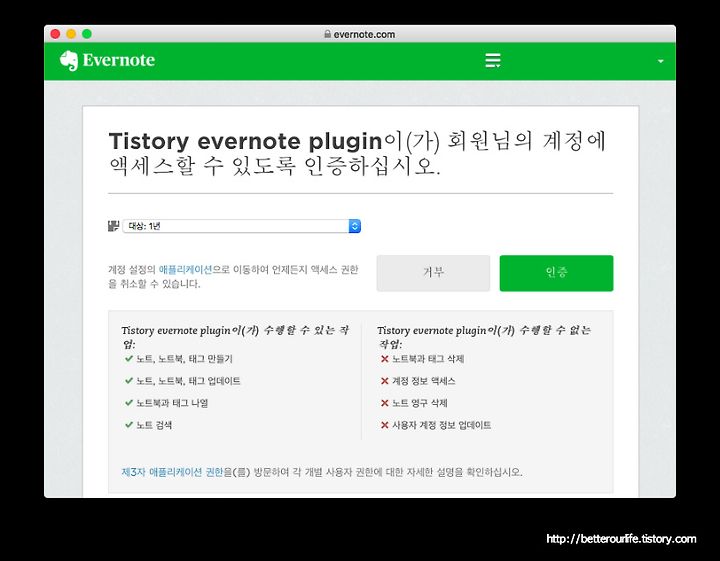The width and height of the screenshot is (720, 561).
Task: Click the Tistory evernote plugin heading text
Action: pos(357,154)
